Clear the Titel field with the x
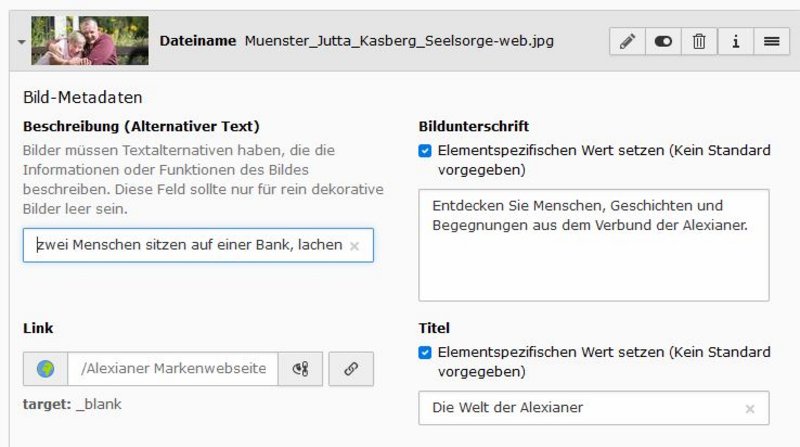The height and width of the screenshot is (447, 800). 750,409
